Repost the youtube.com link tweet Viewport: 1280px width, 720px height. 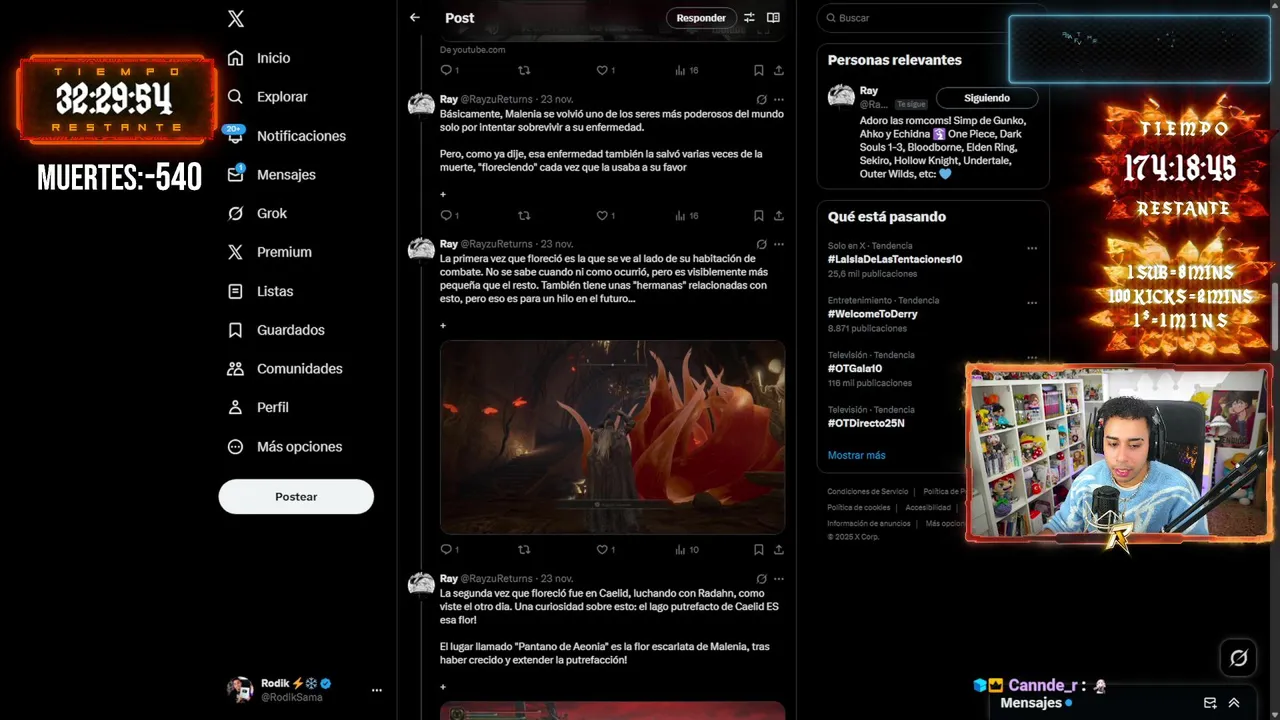click(x=524, y=70)
